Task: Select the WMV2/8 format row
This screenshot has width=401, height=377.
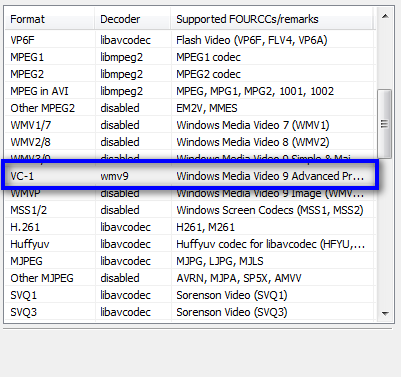Action: pos(190,142)
